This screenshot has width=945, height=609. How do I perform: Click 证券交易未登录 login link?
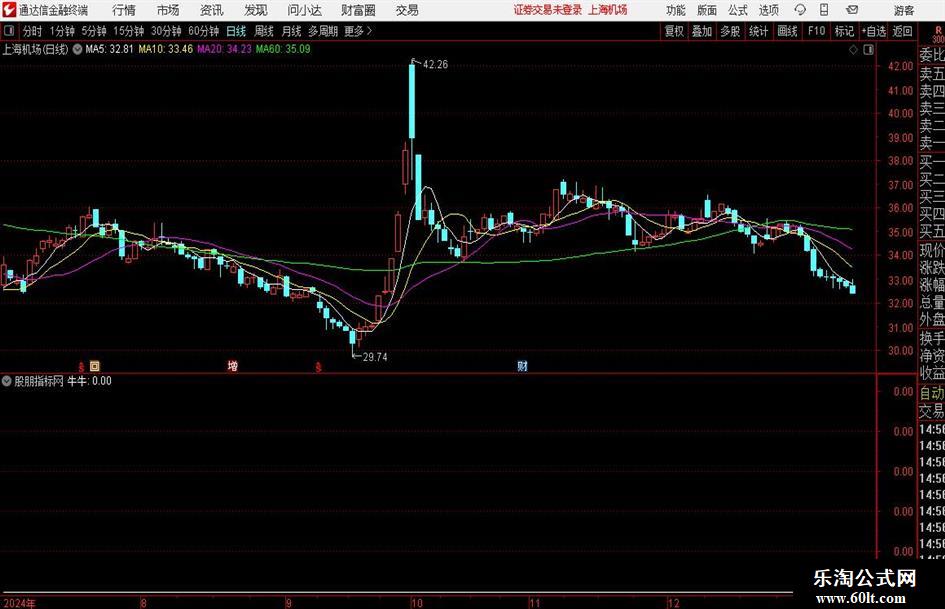point(548,10)
